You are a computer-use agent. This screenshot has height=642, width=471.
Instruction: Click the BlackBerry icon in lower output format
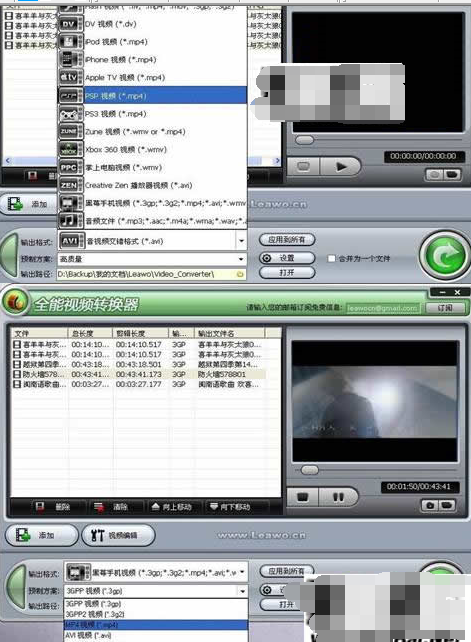[78, 572]
